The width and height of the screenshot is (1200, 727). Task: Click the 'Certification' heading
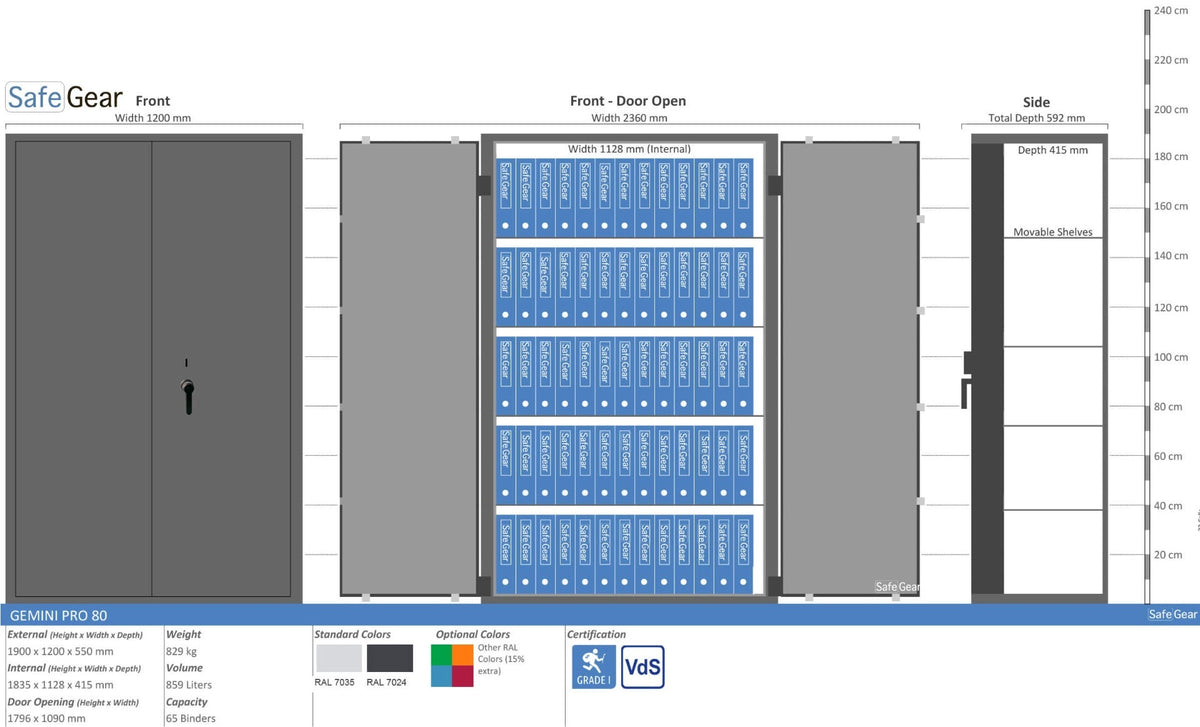[596, 634]
